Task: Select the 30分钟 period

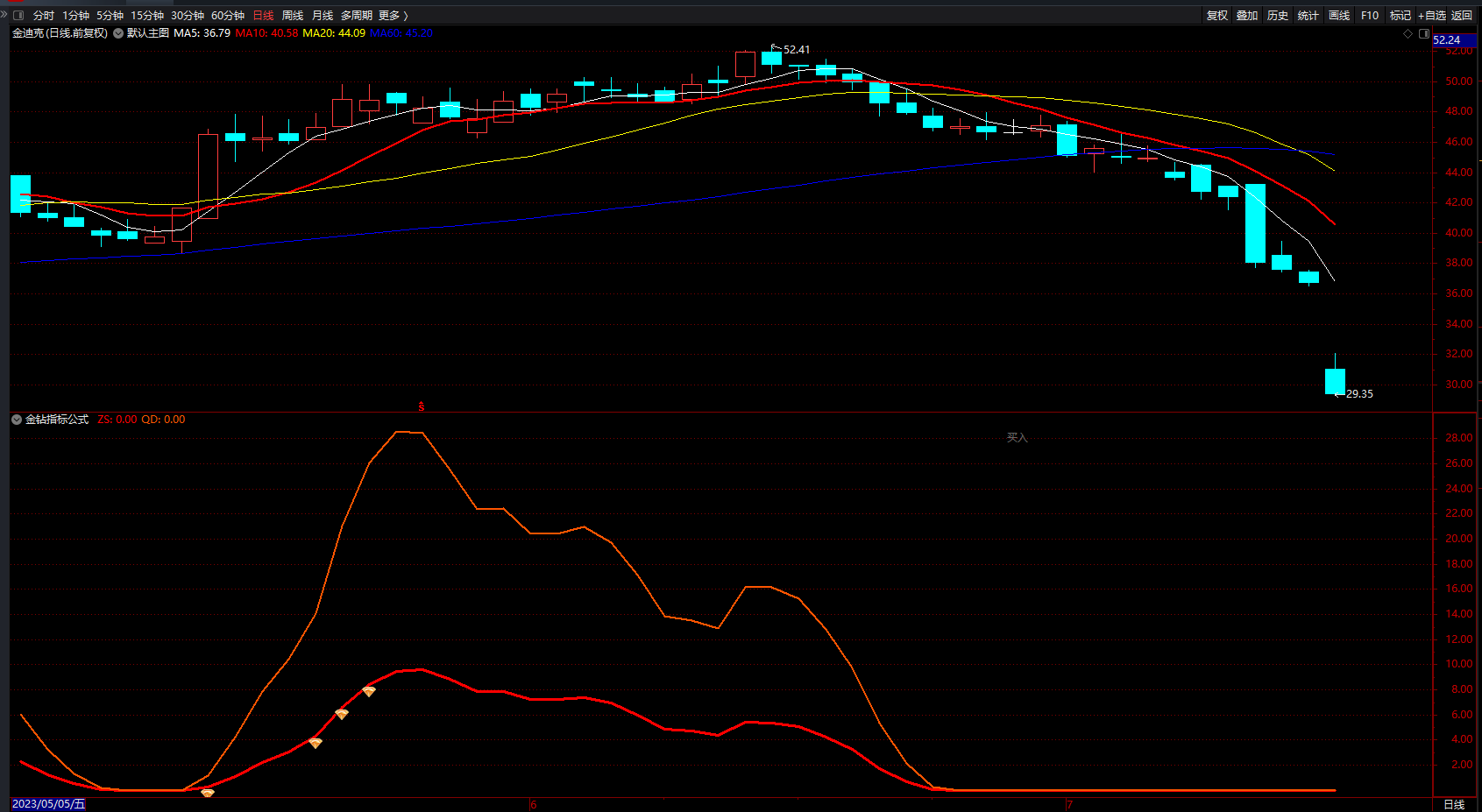Action: coord(188,15)
